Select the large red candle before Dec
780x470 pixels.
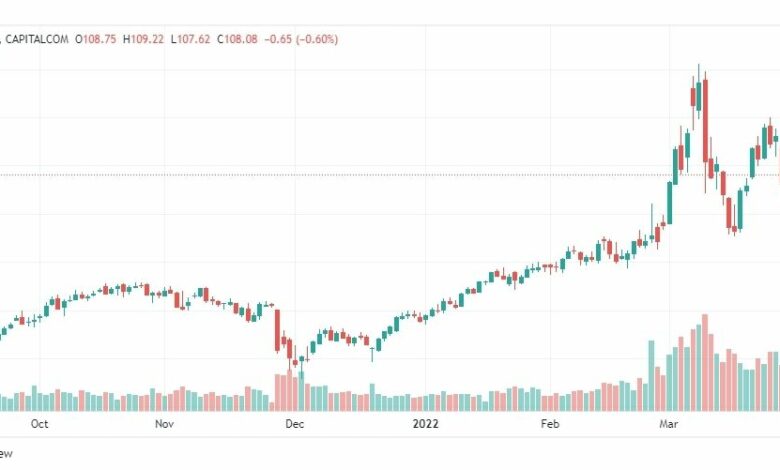[x=278, y=330]
